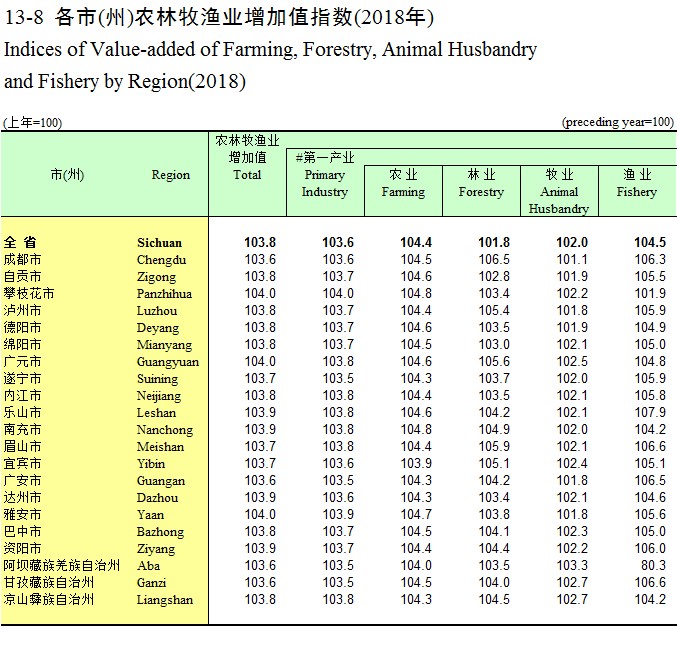Click the Yaan region name
The height and width of the screenshot is (664, 677).
[x=150, y=515]
